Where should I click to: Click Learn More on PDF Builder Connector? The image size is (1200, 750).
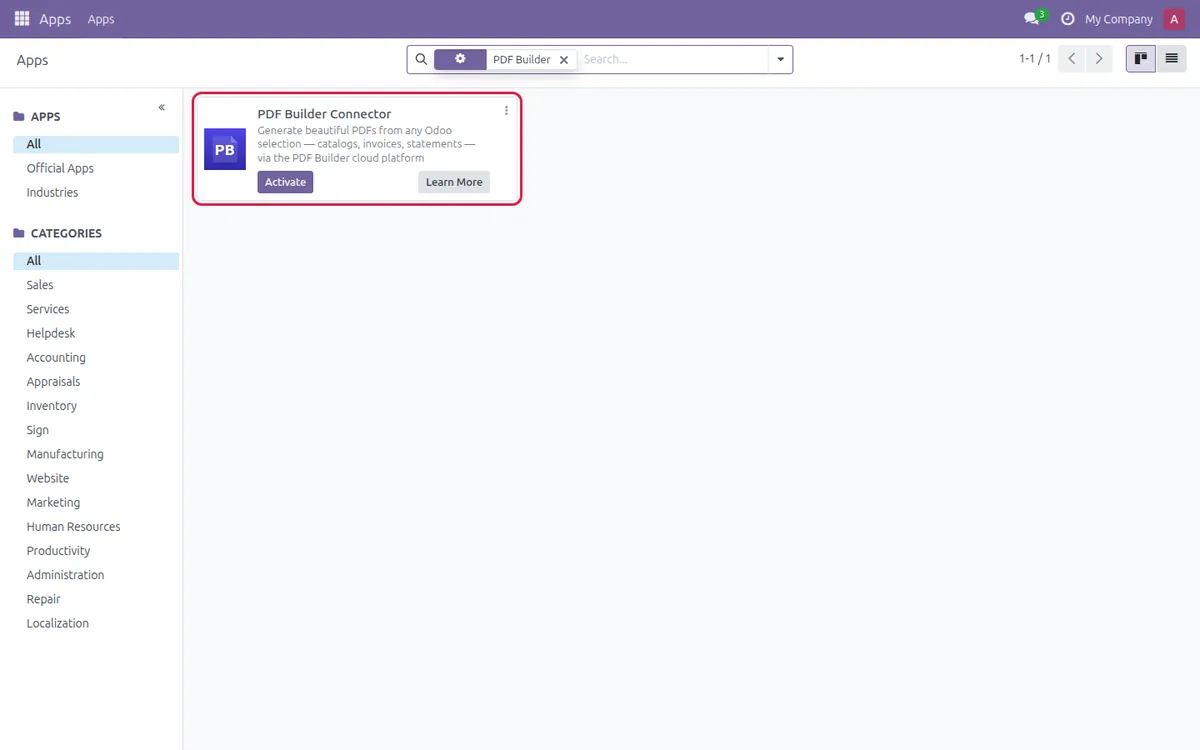(454, 182)
